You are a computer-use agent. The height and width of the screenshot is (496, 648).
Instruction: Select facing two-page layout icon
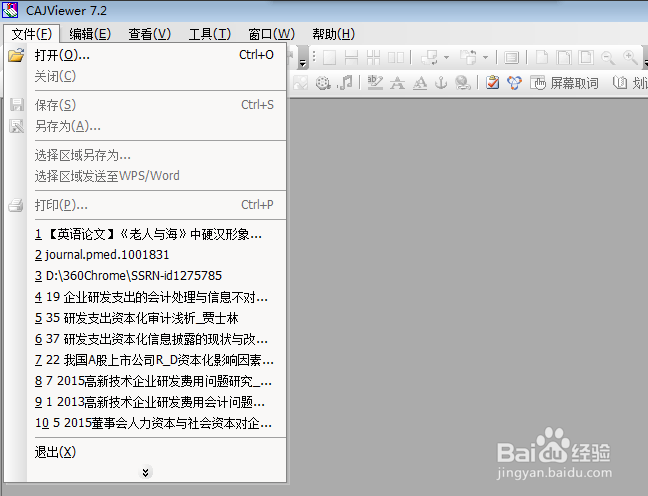point(396,57)
